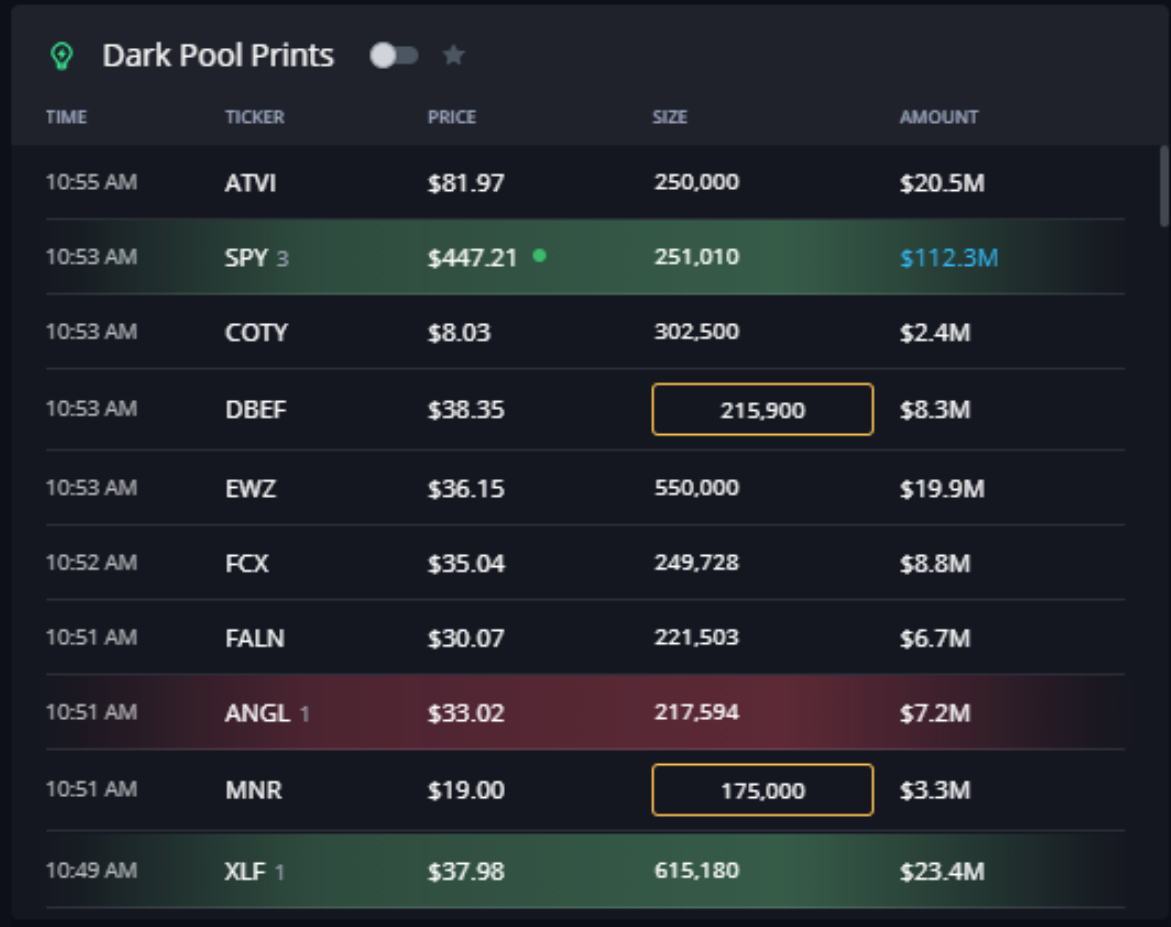Select the SPY ticker symbol

click(246, 258)
